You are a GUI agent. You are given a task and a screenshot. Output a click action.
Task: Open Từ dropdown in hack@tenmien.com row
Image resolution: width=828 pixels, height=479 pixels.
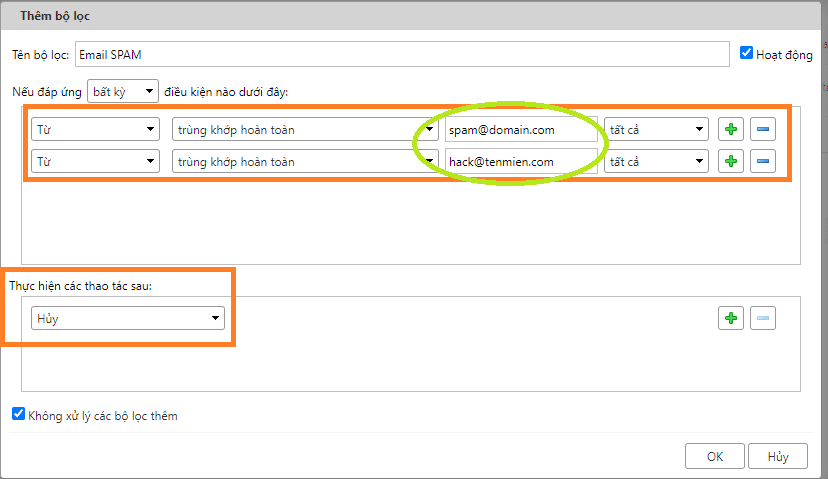point(95,161)
